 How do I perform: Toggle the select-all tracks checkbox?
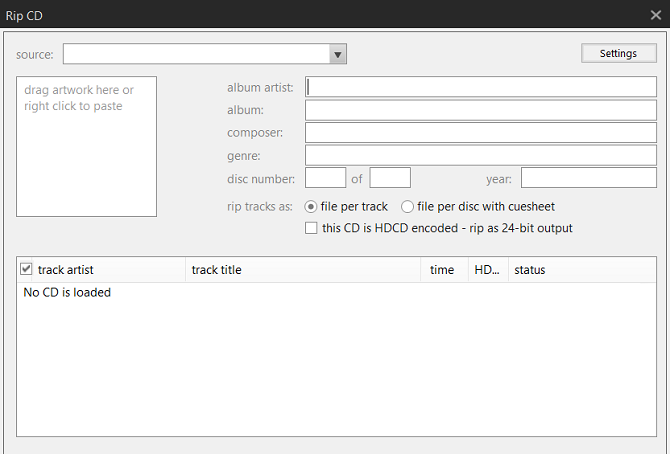point(27,269)
